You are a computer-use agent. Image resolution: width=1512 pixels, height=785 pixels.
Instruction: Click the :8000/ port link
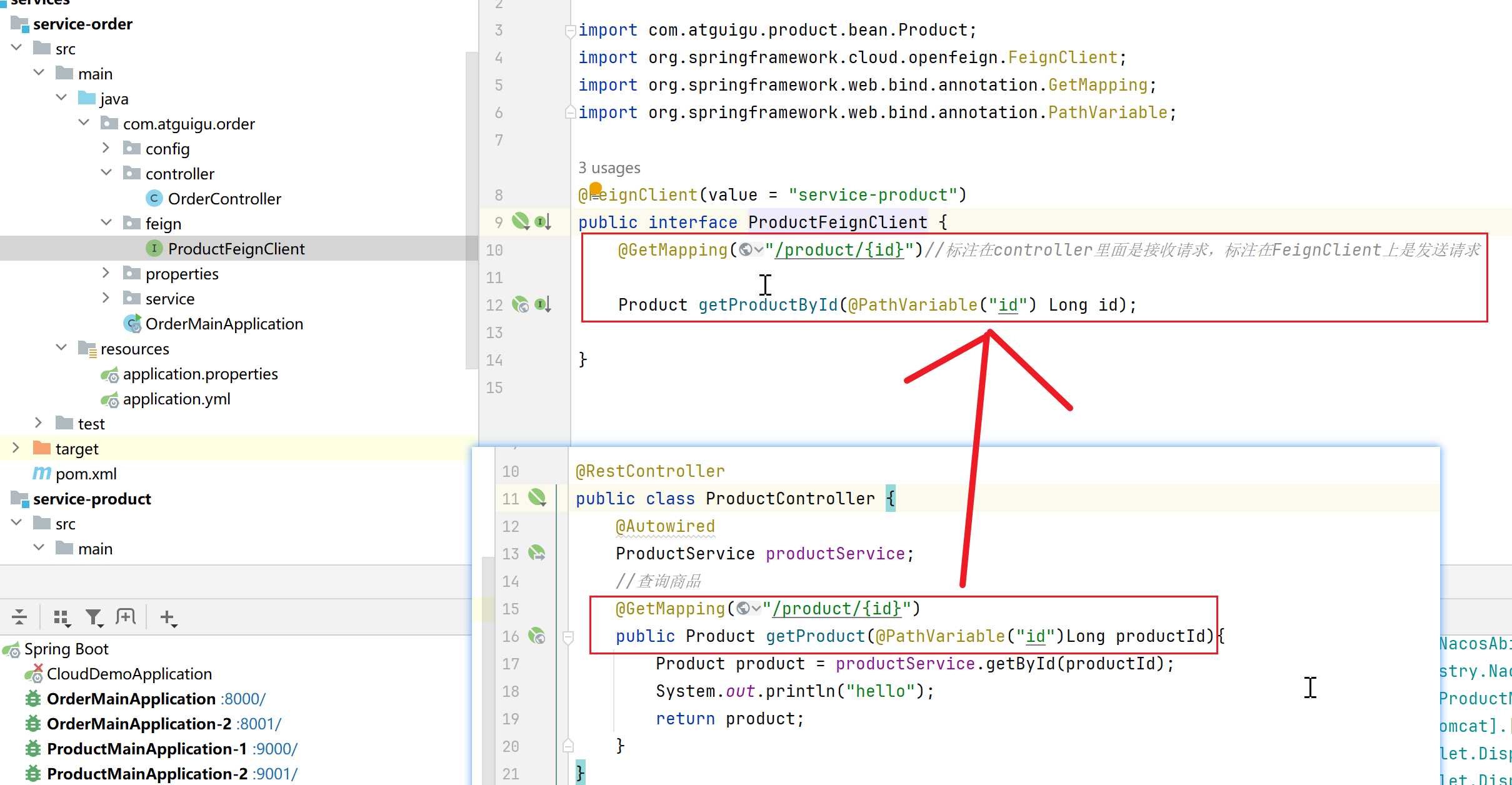pos(243,699)
